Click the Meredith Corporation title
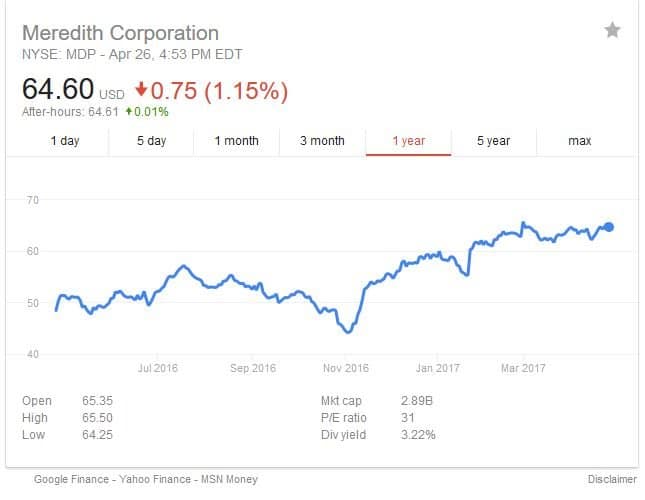 [120, 33]
